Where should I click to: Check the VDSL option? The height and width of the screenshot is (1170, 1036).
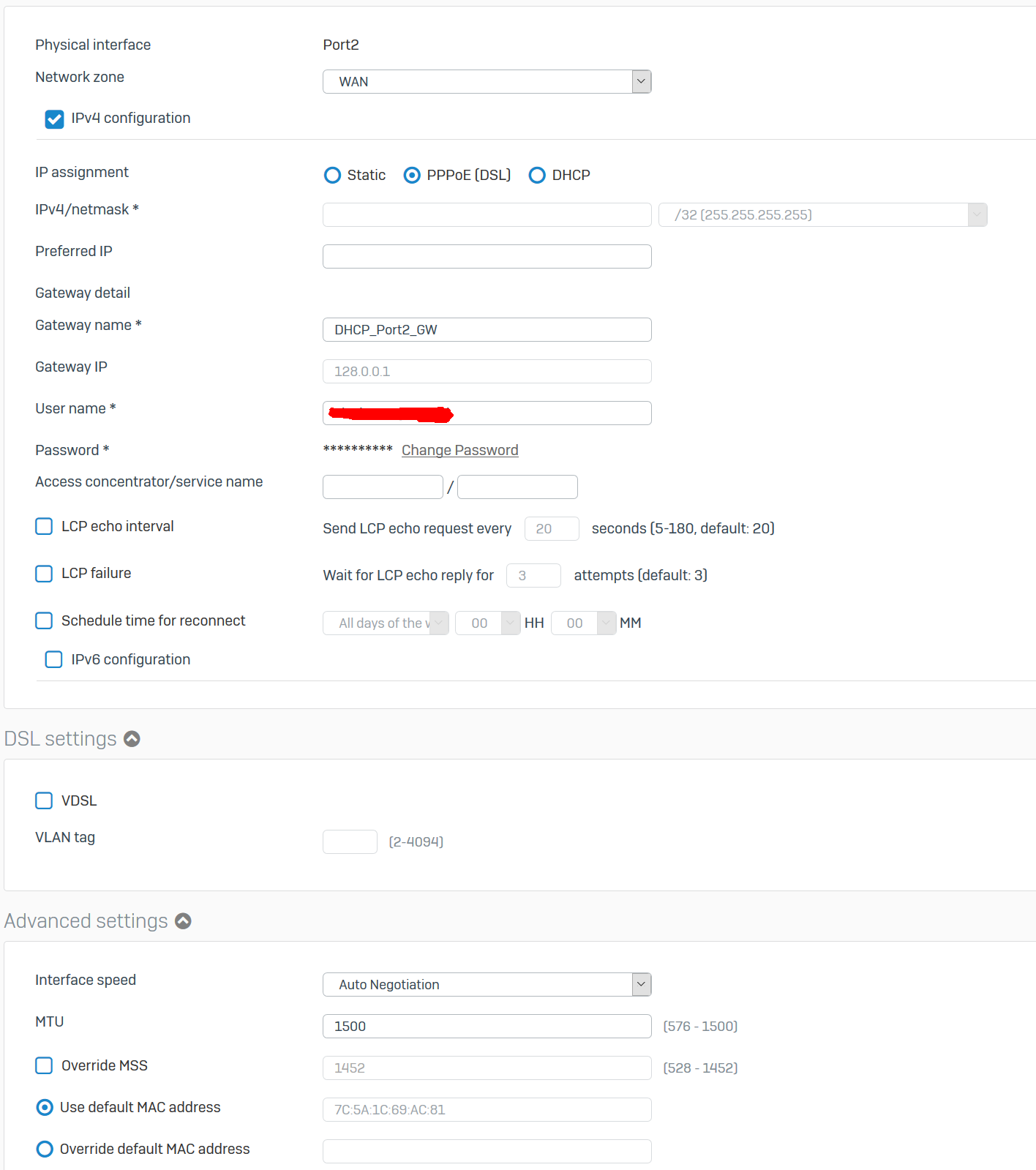pos(44,801)
